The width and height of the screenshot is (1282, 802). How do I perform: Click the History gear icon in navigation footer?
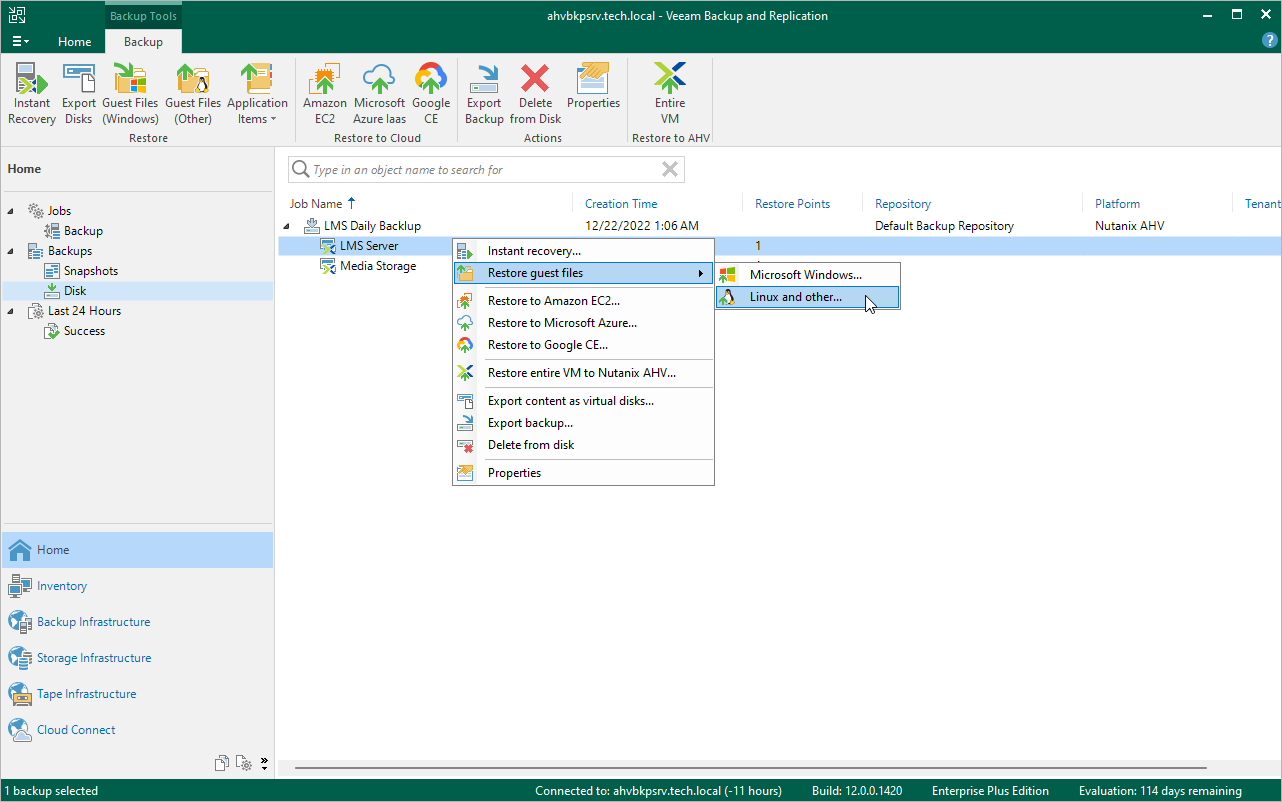(244, 764)
